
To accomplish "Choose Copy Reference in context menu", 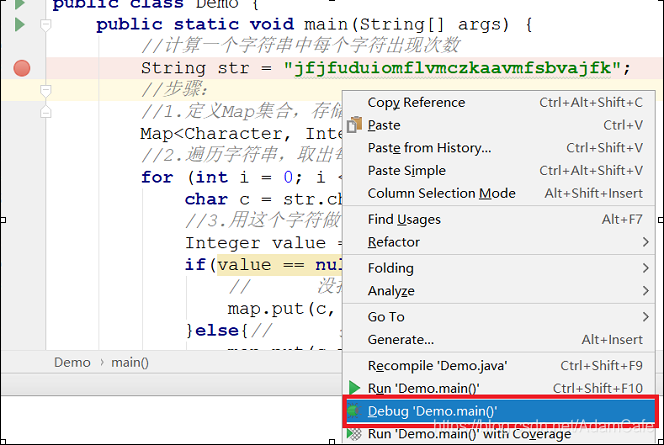I will coord(499,102).
